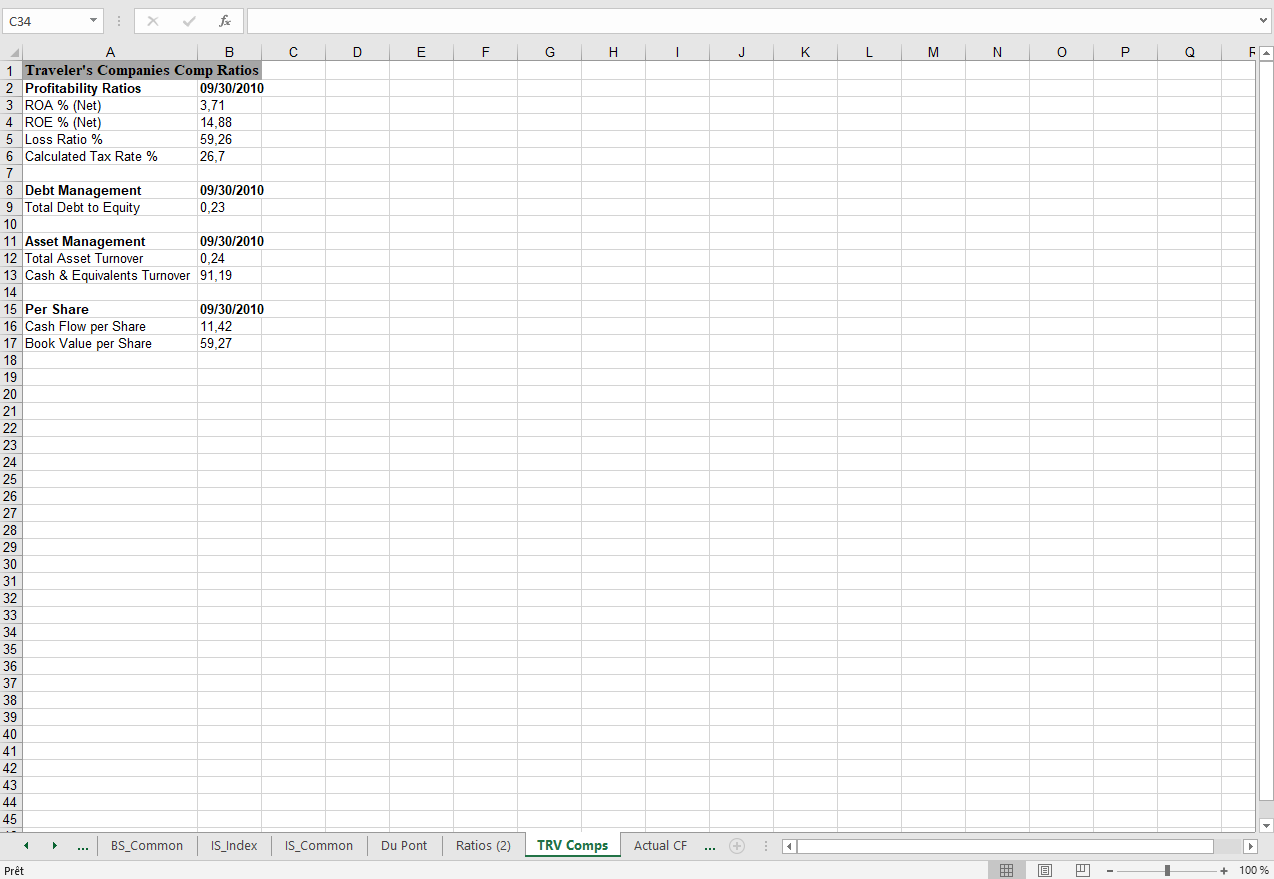Viewport: 1274px width, 879px height.
Task: Switch to Page Break Preview icon
Action: 1083,871
